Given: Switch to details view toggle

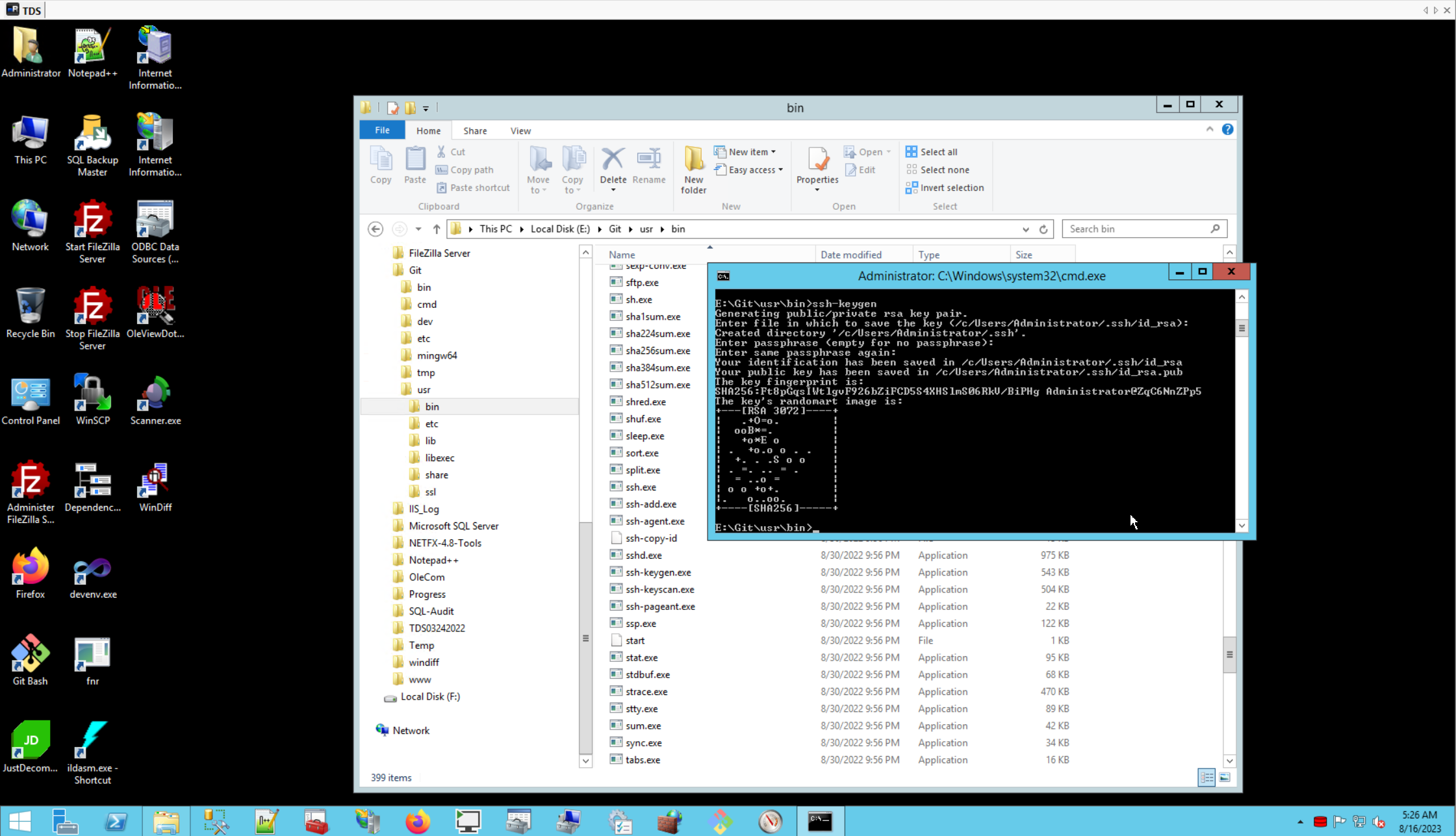Looking at the screenshot, I should (1207, 778).
